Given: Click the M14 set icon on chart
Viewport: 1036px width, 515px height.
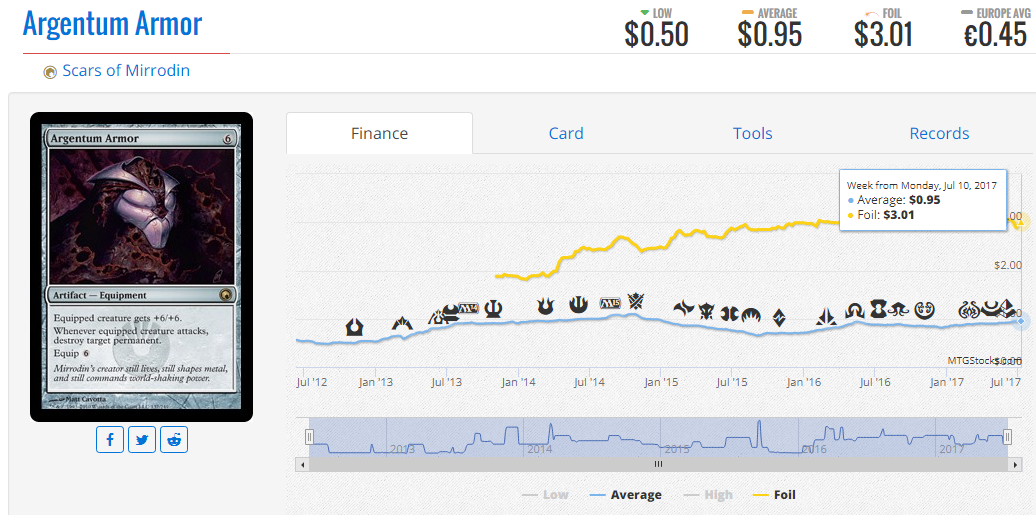Looking at the screenshot, I should tap(469, 308).
